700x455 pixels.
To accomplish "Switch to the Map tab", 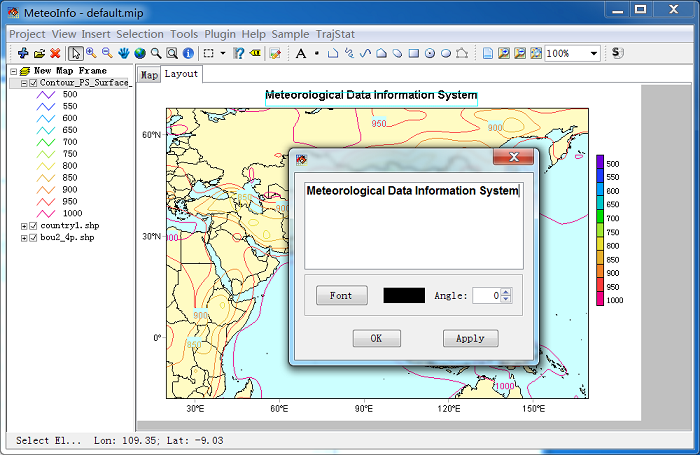I will pos(149,75).
